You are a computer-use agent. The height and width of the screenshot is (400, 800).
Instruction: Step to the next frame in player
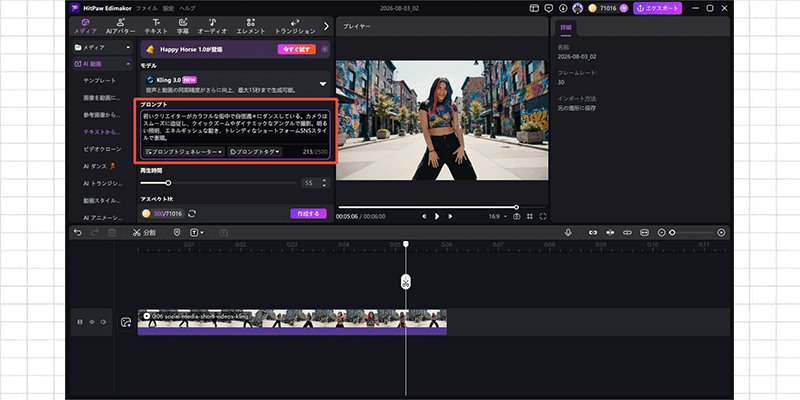click(x=449, y=216)
